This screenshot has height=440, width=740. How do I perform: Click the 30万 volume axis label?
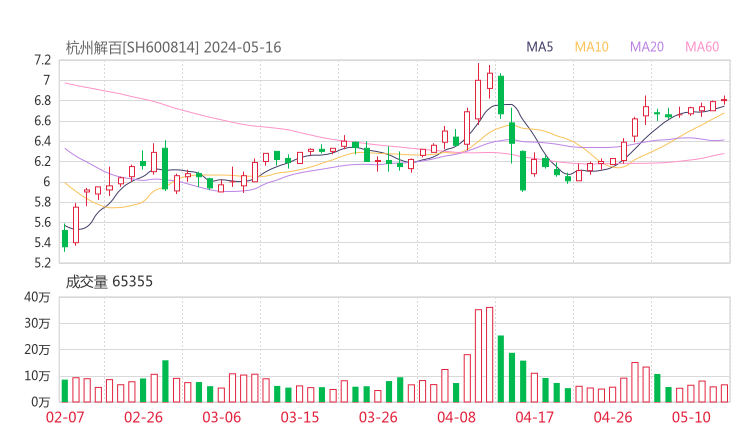click(37, 323)
